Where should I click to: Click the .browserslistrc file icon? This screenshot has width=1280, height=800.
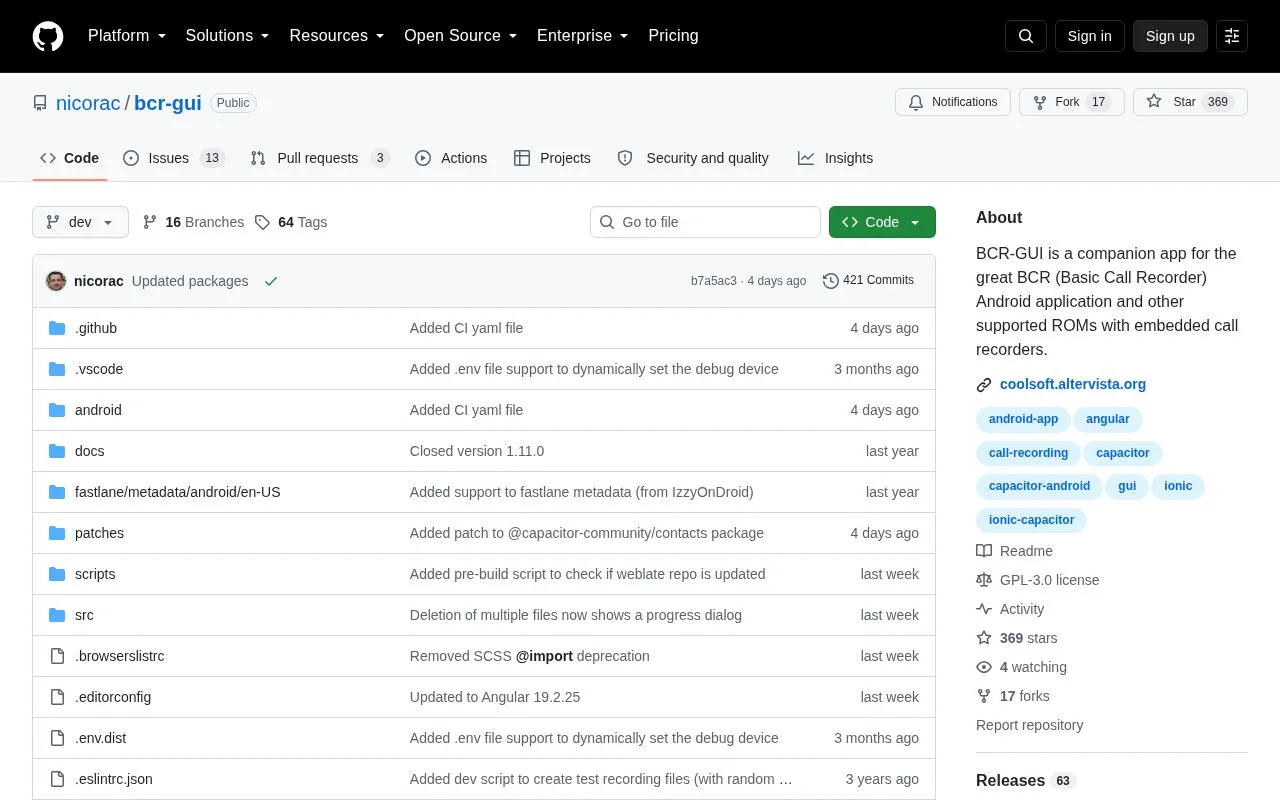57,656
